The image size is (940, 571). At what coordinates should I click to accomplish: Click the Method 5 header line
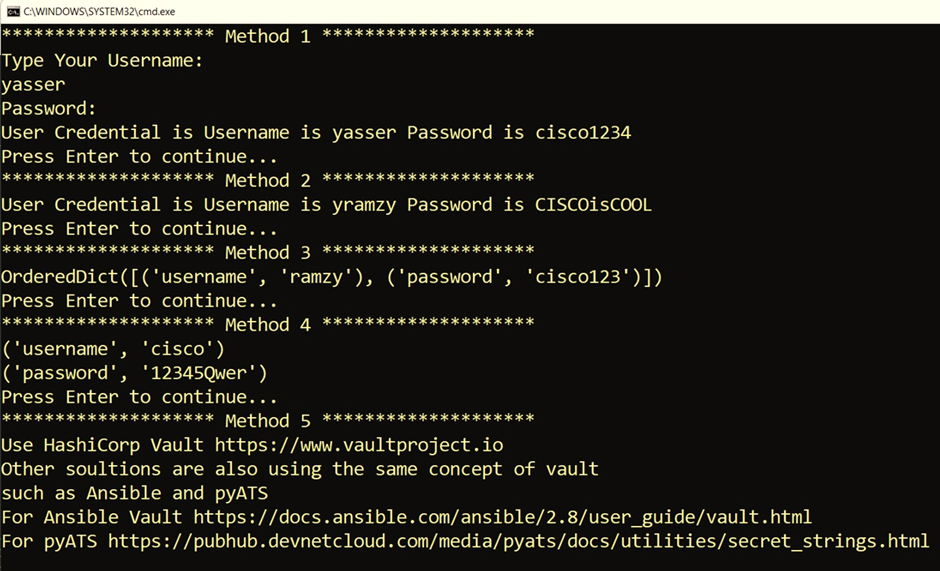(267, 420)
